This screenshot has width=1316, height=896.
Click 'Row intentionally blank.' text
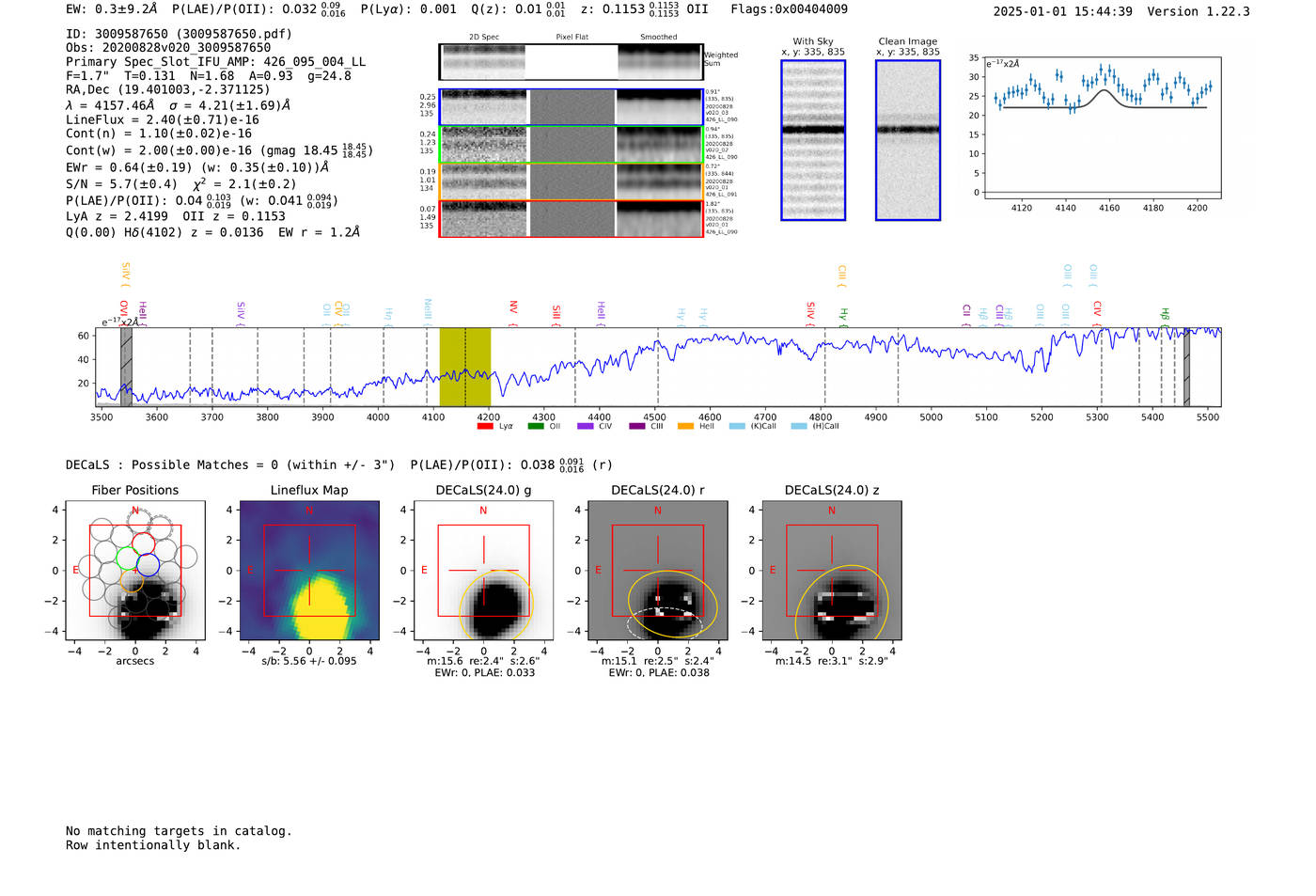[153, 845]
